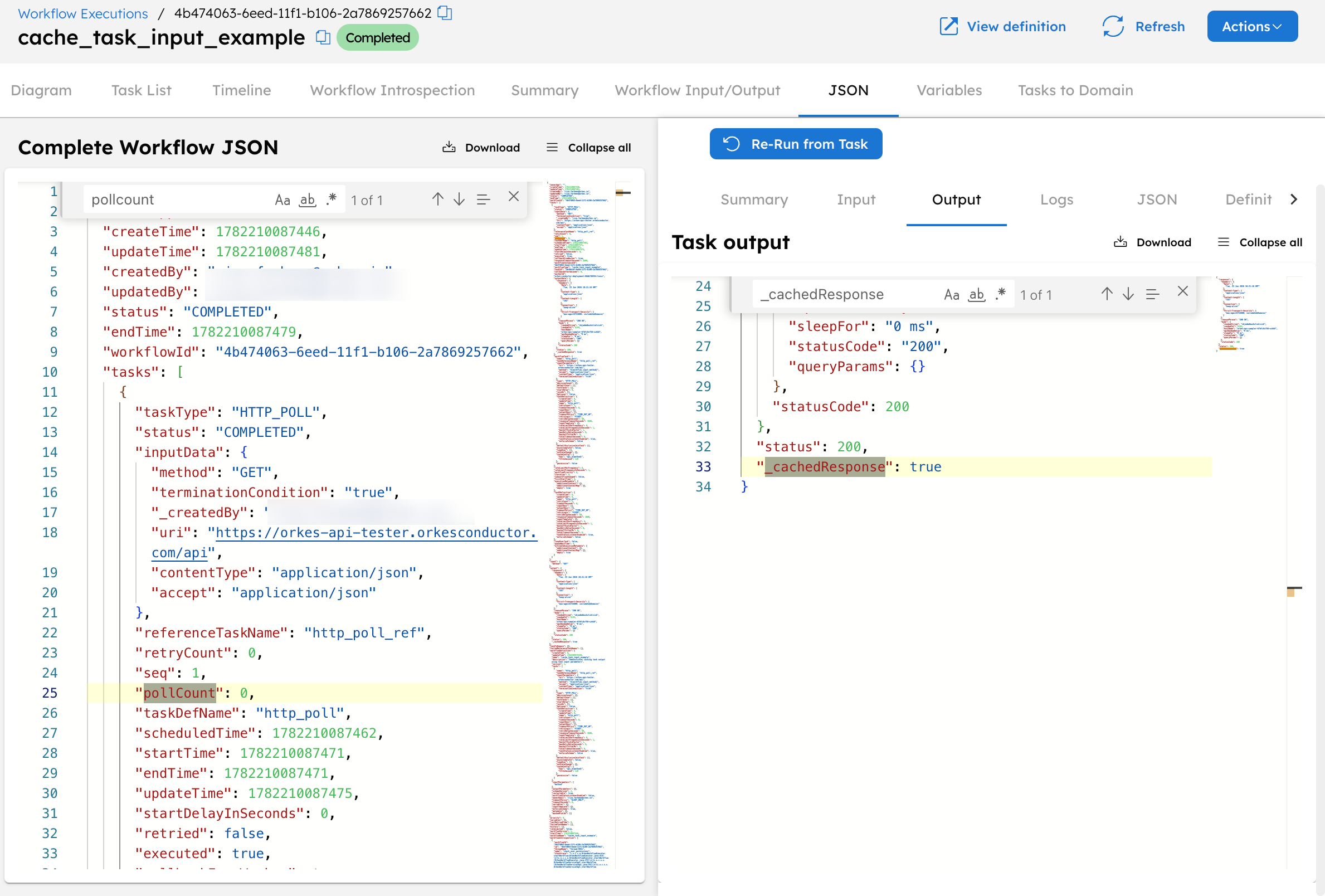Open the task panel JSON tab
The image size is (1325, 896).
[1157, 199]
